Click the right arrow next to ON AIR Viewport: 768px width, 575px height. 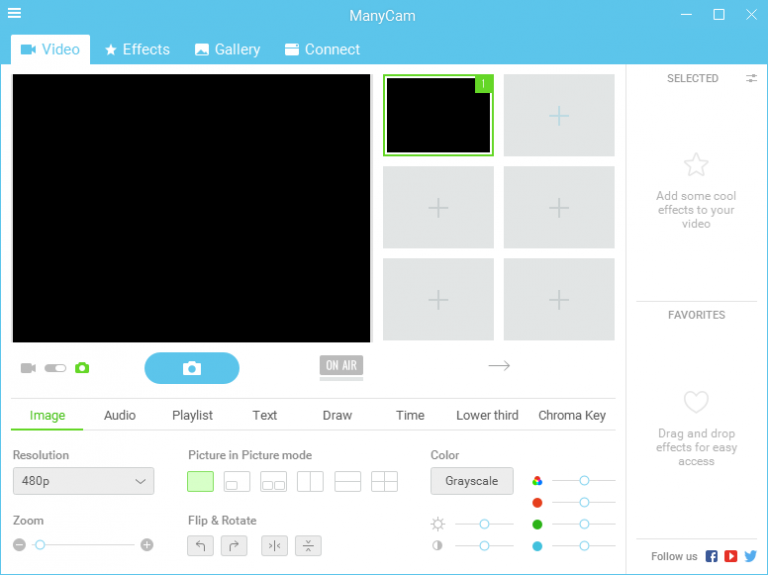499,365
